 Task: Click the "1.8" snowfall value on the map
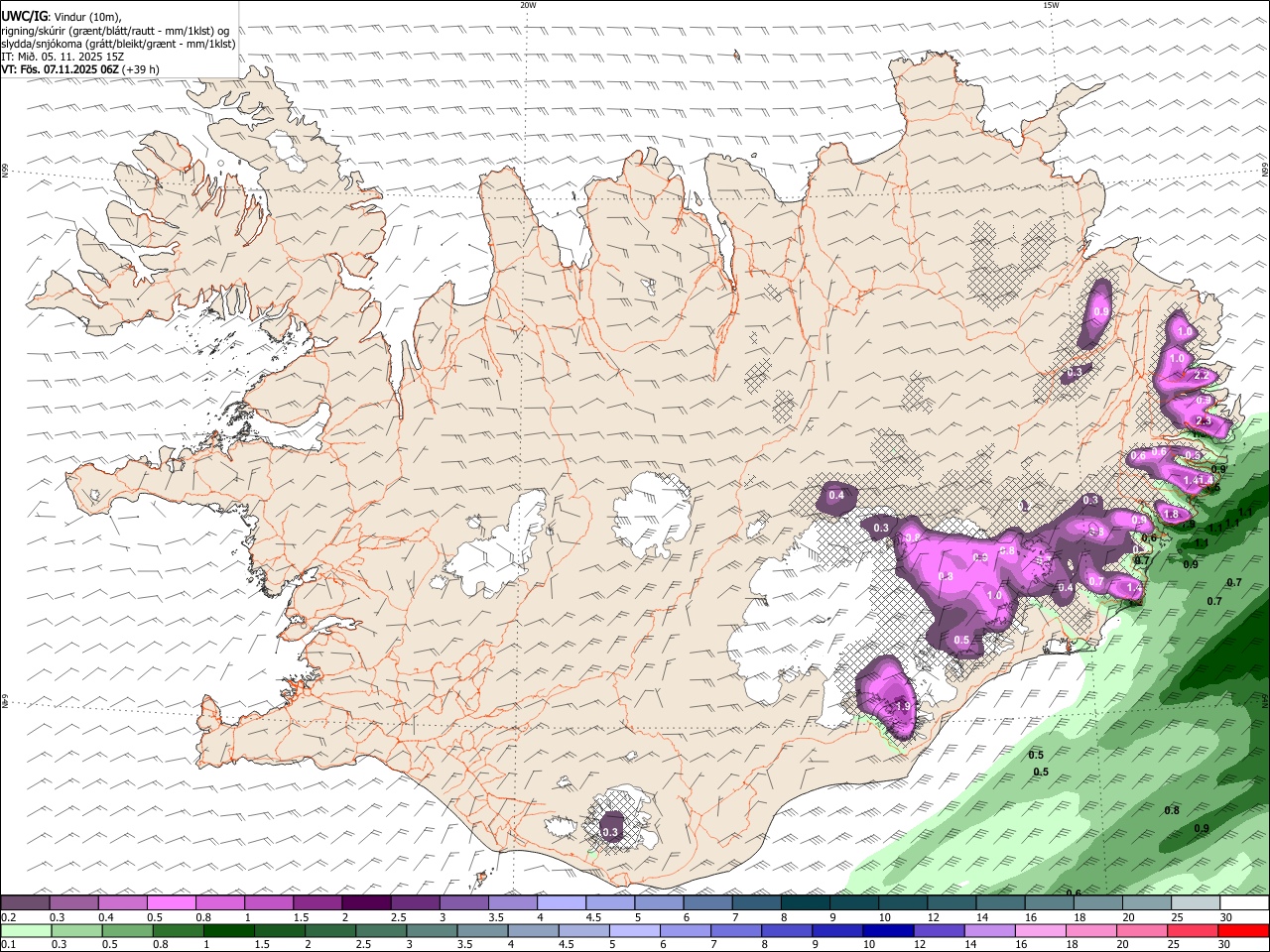(1171, 515)
